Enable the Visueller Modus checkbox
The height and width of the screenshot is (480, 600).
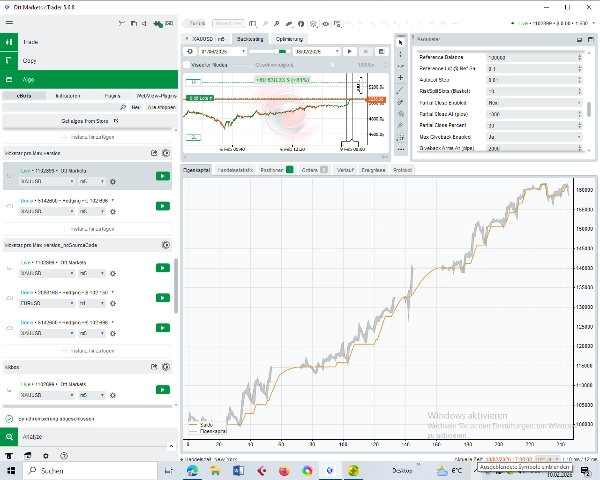[x=187, y=65]
